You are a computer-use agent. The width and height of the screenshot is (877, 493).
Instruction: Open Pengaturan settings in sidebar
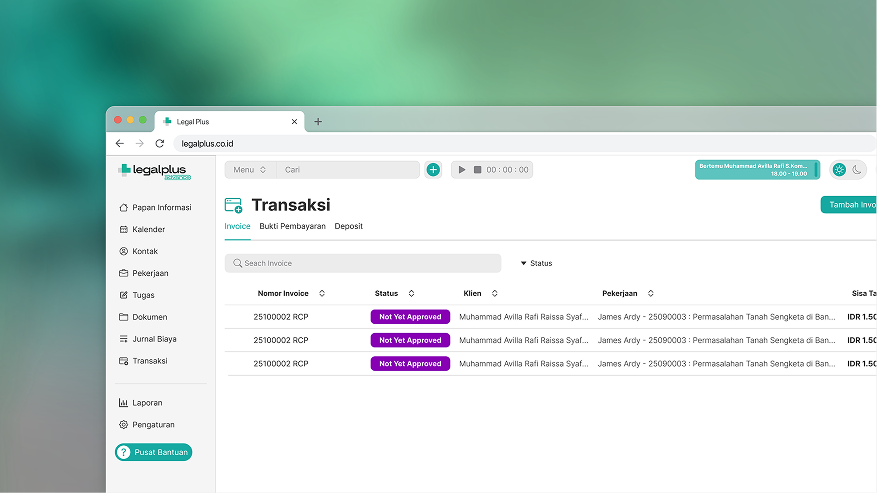pyautogui.click(x=147, y=425)
